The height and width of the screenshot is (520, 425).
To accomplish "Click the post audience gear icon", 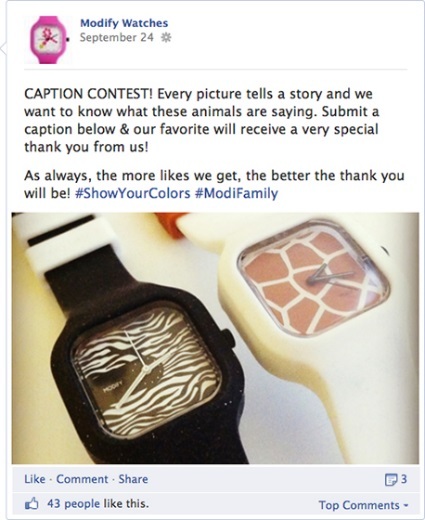I will [x=166, y=37].
